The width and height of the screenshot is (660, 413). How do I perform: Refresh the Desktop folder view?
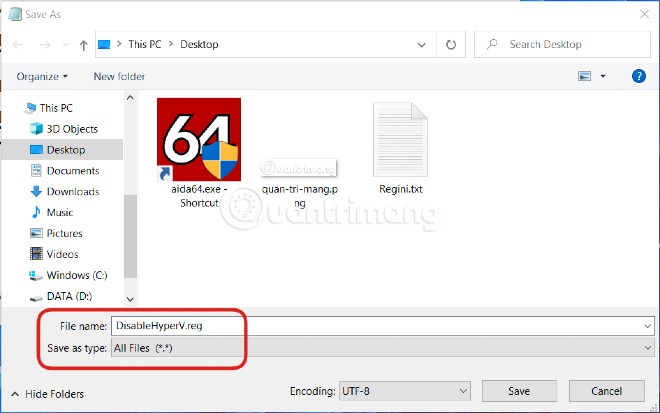(451, 44)
